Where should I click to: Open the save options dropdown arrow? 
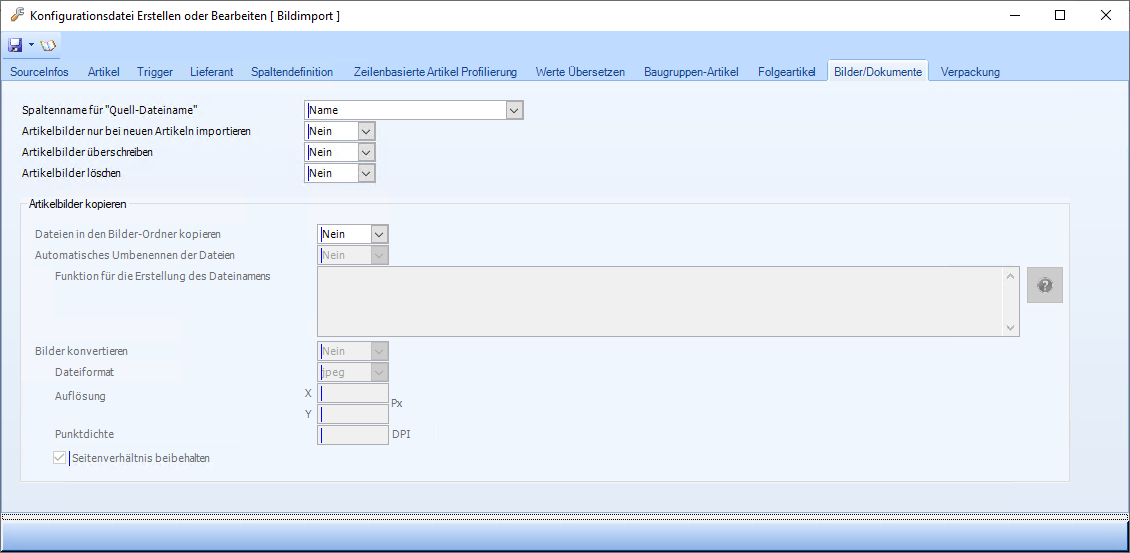tap(31, 45)
